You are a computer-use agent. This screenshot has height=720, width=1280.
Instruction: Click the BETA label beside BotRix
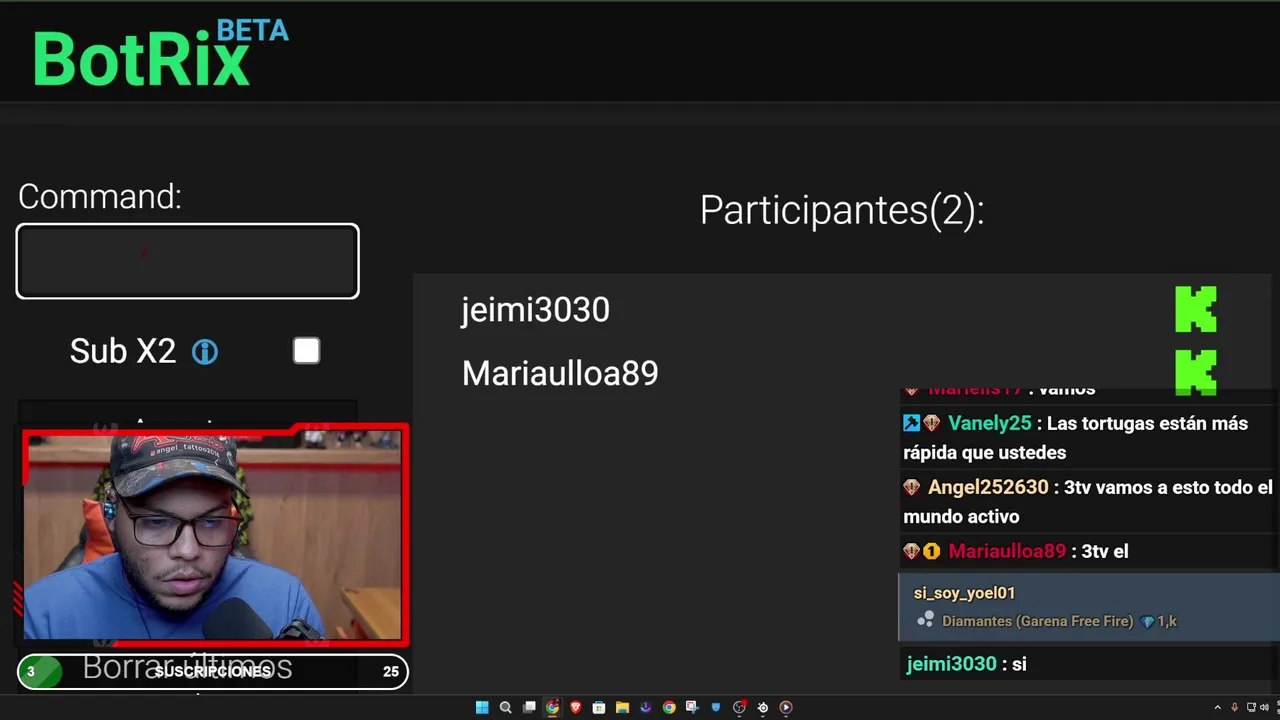click(x=252, y=31)
